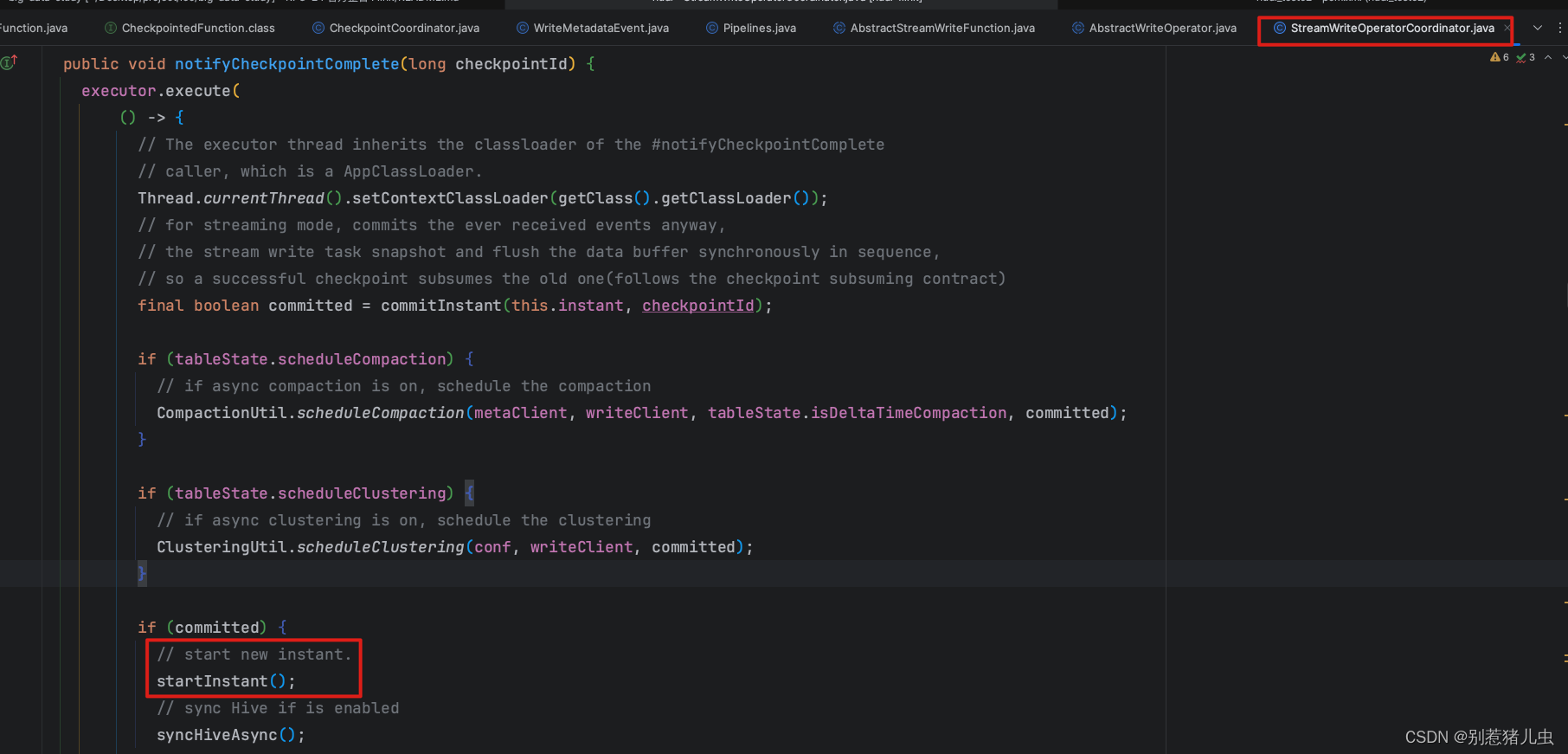
Task: Switch to the Pipelines.java tab
Action: pyautogui.click(x=751, y=28)
